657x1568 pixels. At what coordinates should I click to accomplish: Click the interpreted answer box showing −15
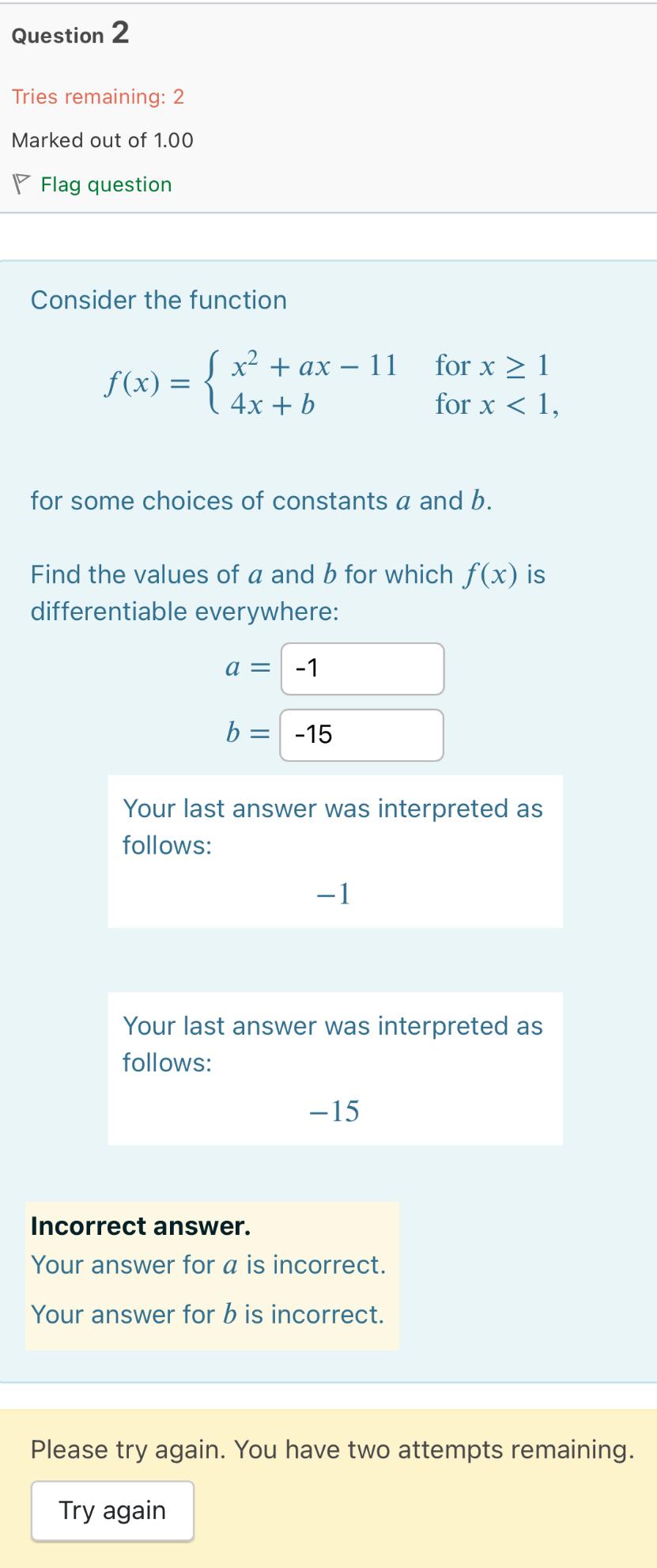pos(334,1069)
